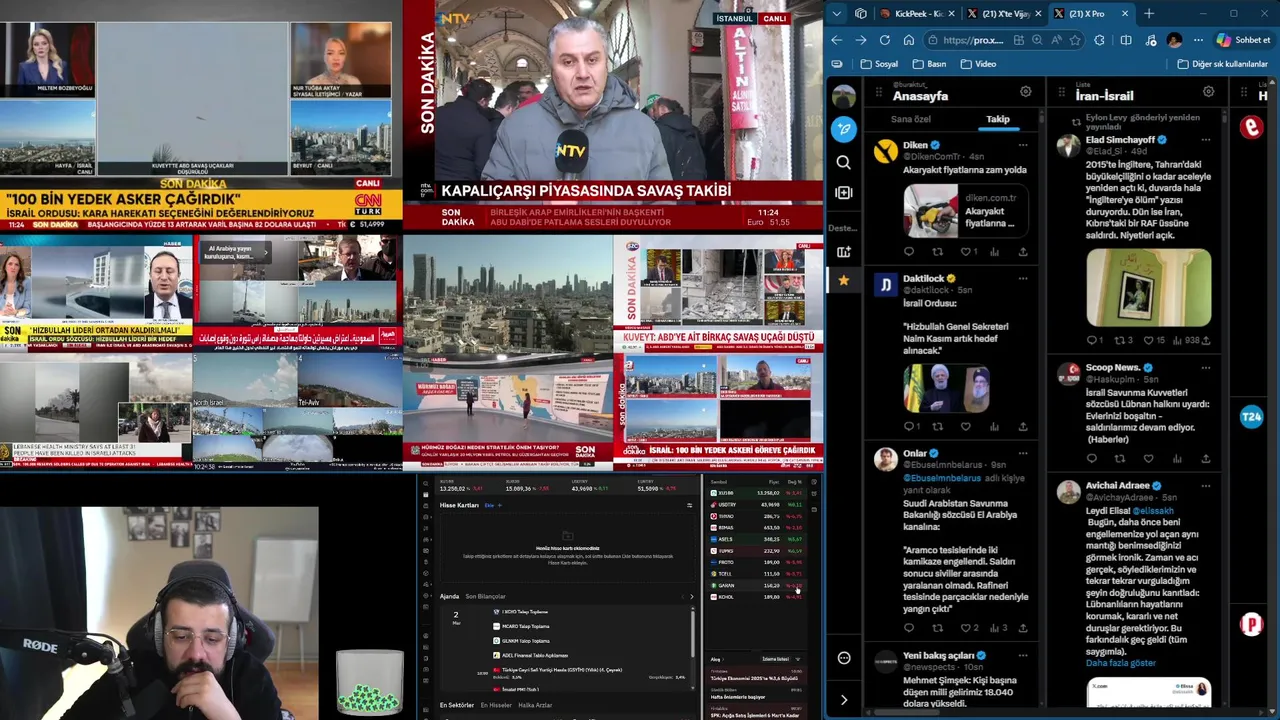This screenshot has height=720, width=1280.
Task: Open Son Bilançolar tab in finance panel
Action: pyautogui.click(x=485, y=596)
